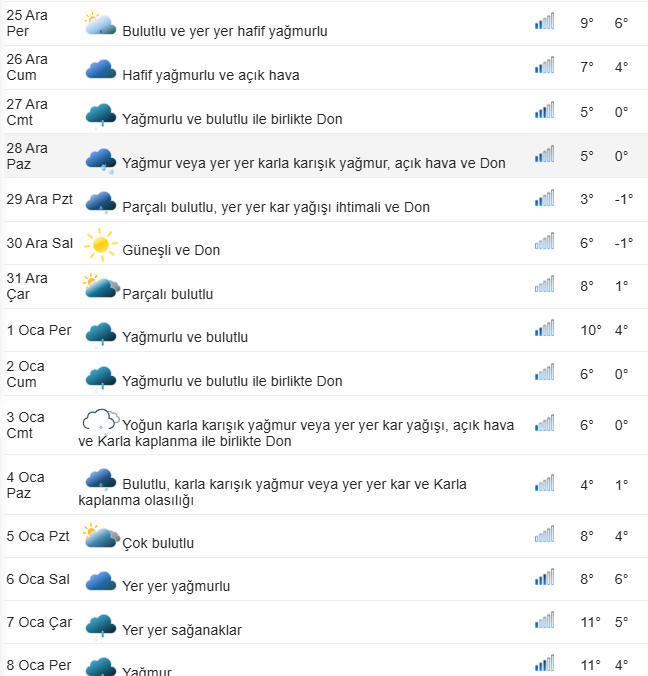Click the 'Çok bulutlu' forecast text
The image size is (648, 676).
[x=158, y=543]
